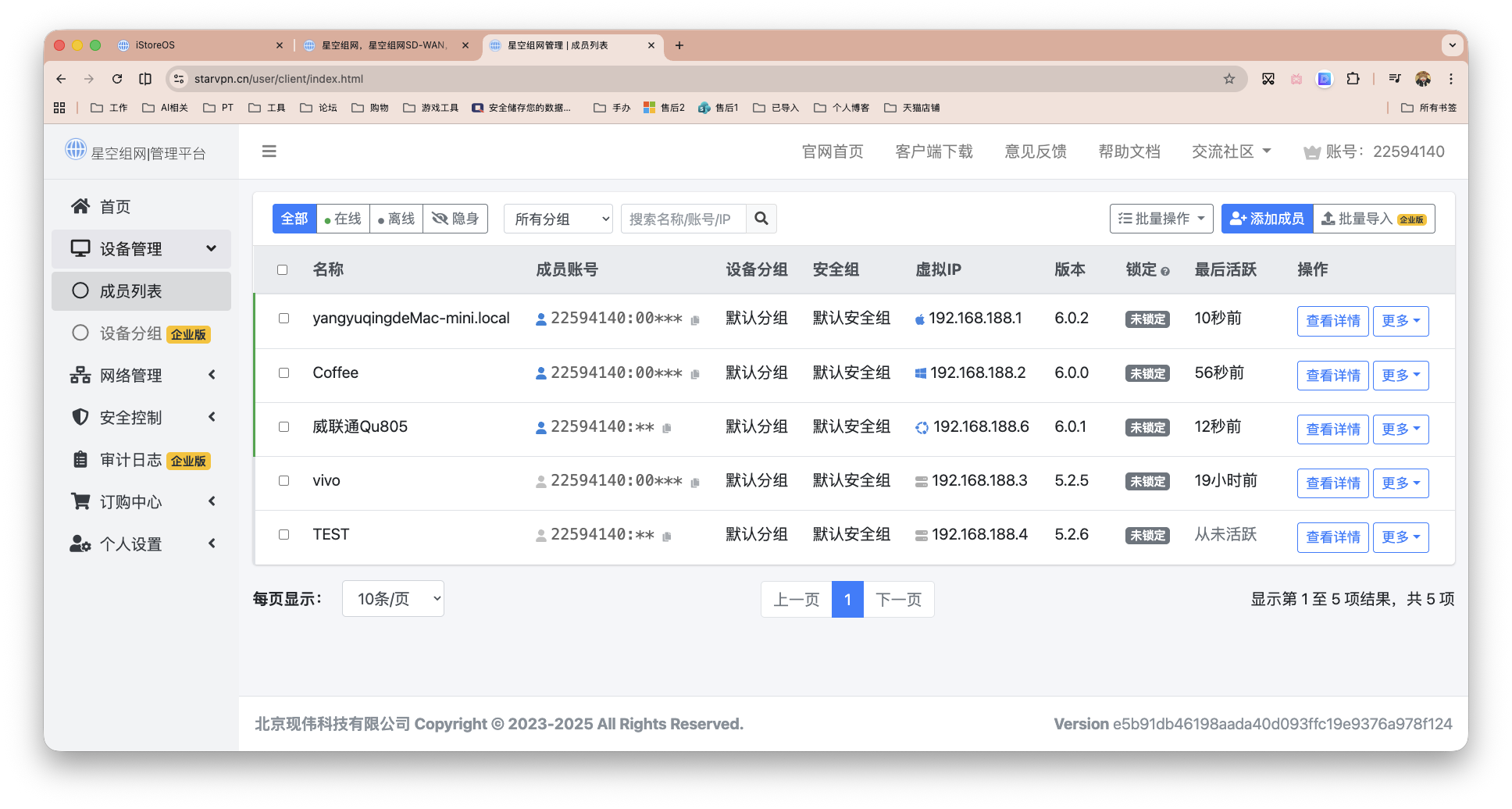The image size is (1512, 809).
Task: Open the 所有分组 group dropdown
Action: coord(558,219)
